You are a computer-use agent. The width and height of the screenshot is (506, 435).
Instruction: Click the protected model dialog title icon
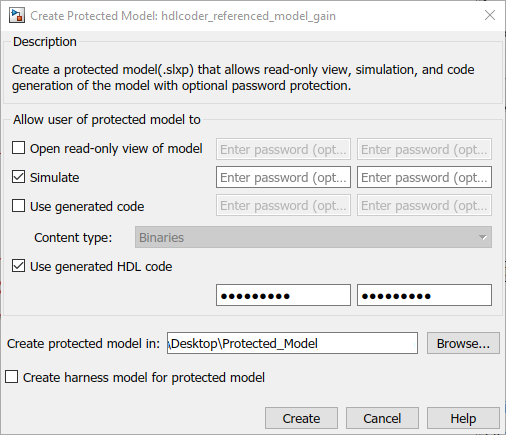click(17, 16)
